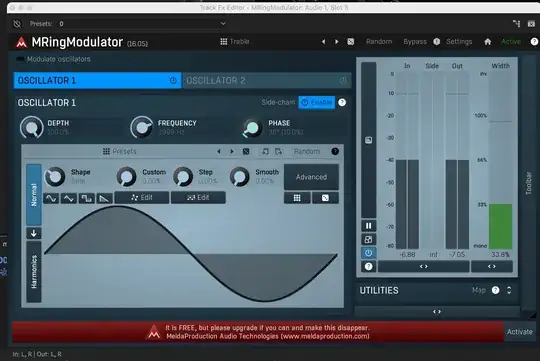Image resolution: width=540 pixels, height=361 pixels.
Task: Select previous oscillator shape preset
Action: pos(219,152)
